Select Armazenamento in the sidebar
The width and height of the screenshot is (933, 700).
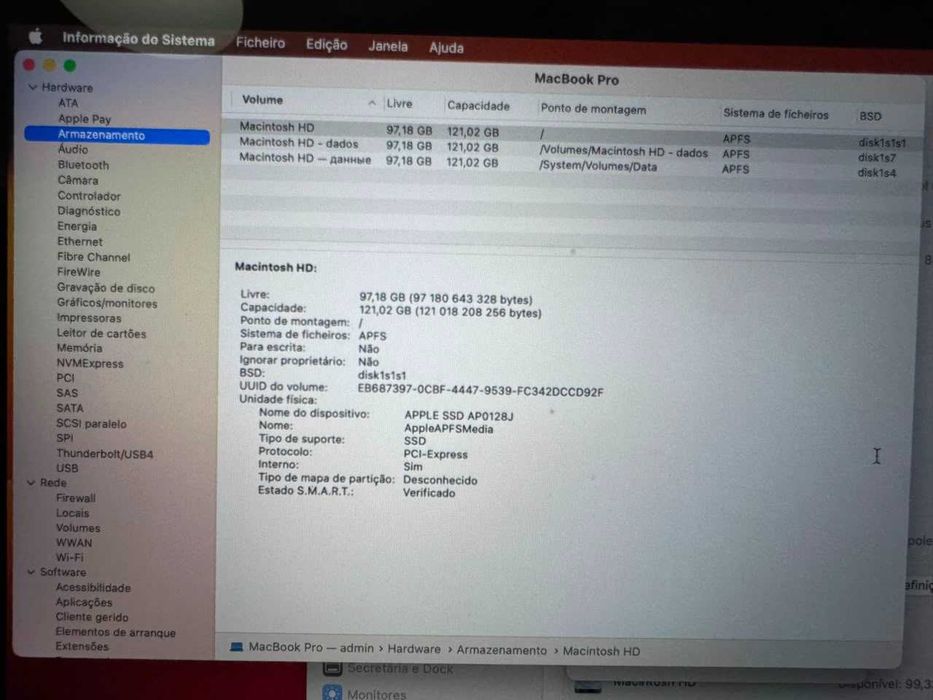coord(117,135)
